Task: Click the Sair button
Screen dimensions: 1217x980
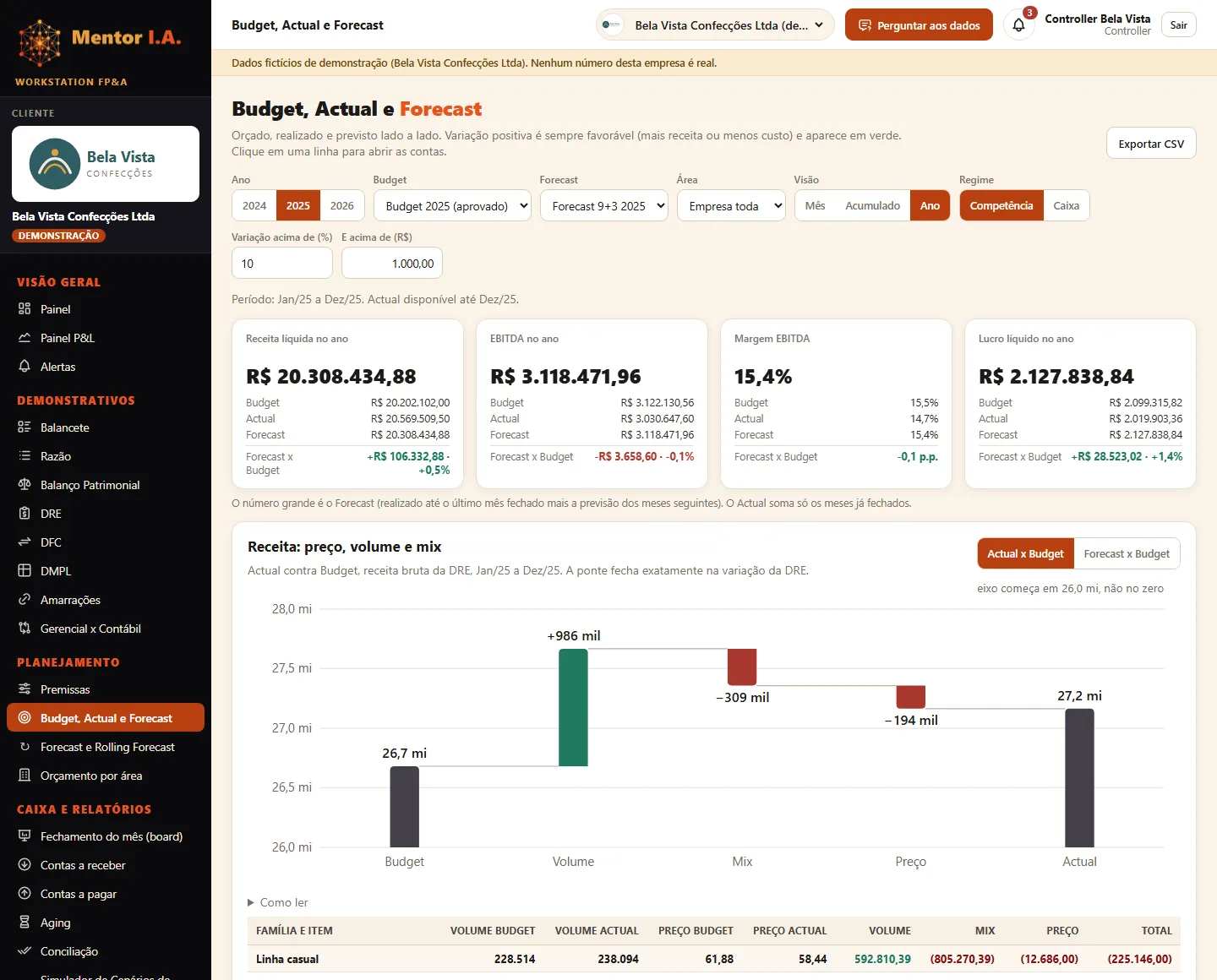Action: pyautogui.click(x=1179, y=25)
